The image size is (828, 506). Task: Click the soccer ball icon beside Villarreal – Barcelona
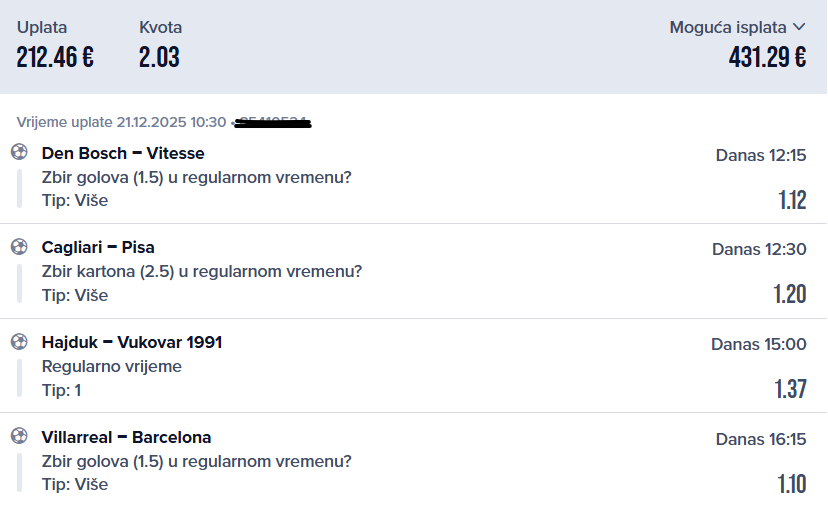click(19, 436)
